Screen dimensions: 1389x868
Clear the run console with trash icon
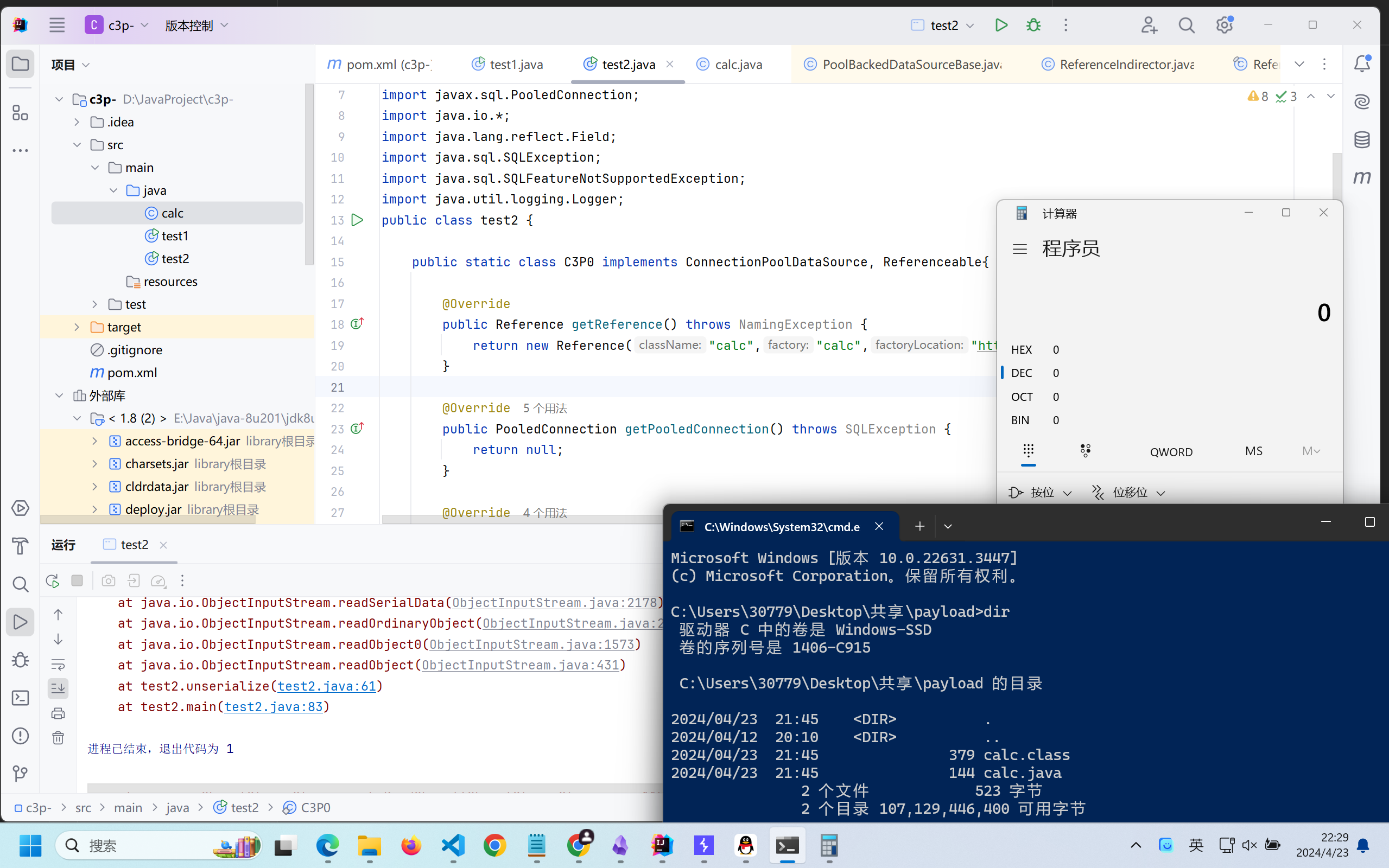click(58, 738)
